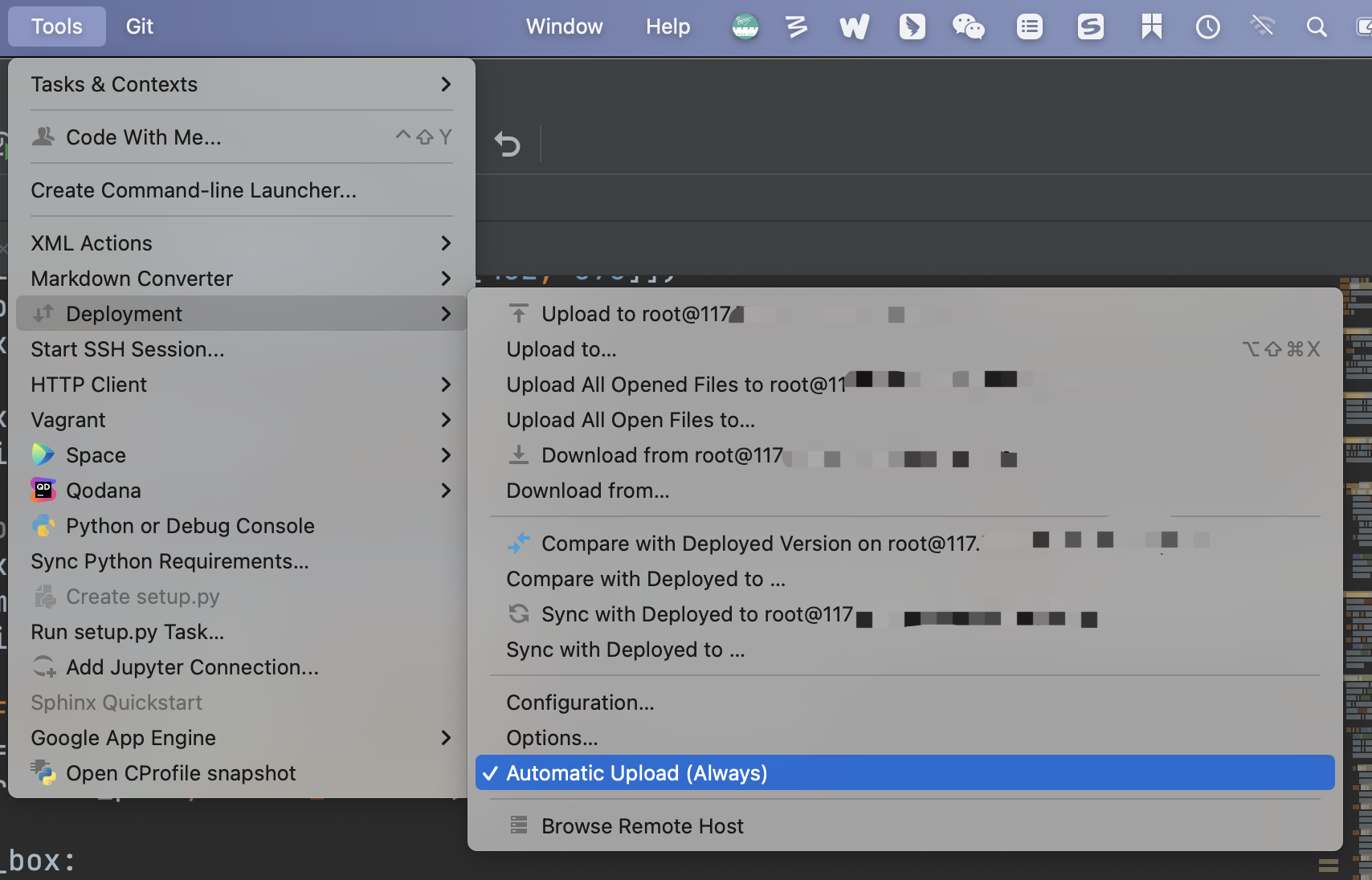
Task: Click the WeChat icon in menu bar
Action: click(x=969, y=26)
